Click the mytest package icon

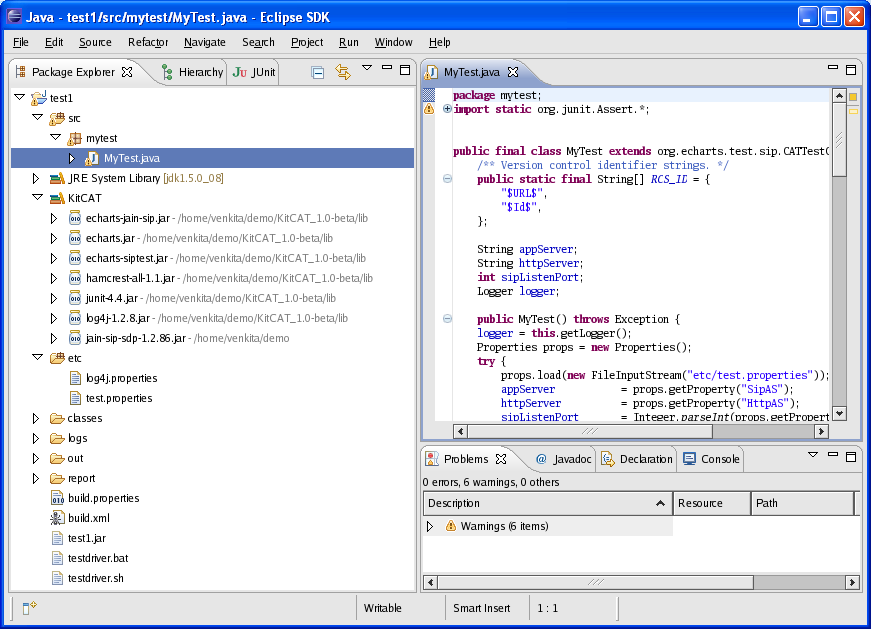[x=74, y=138]
